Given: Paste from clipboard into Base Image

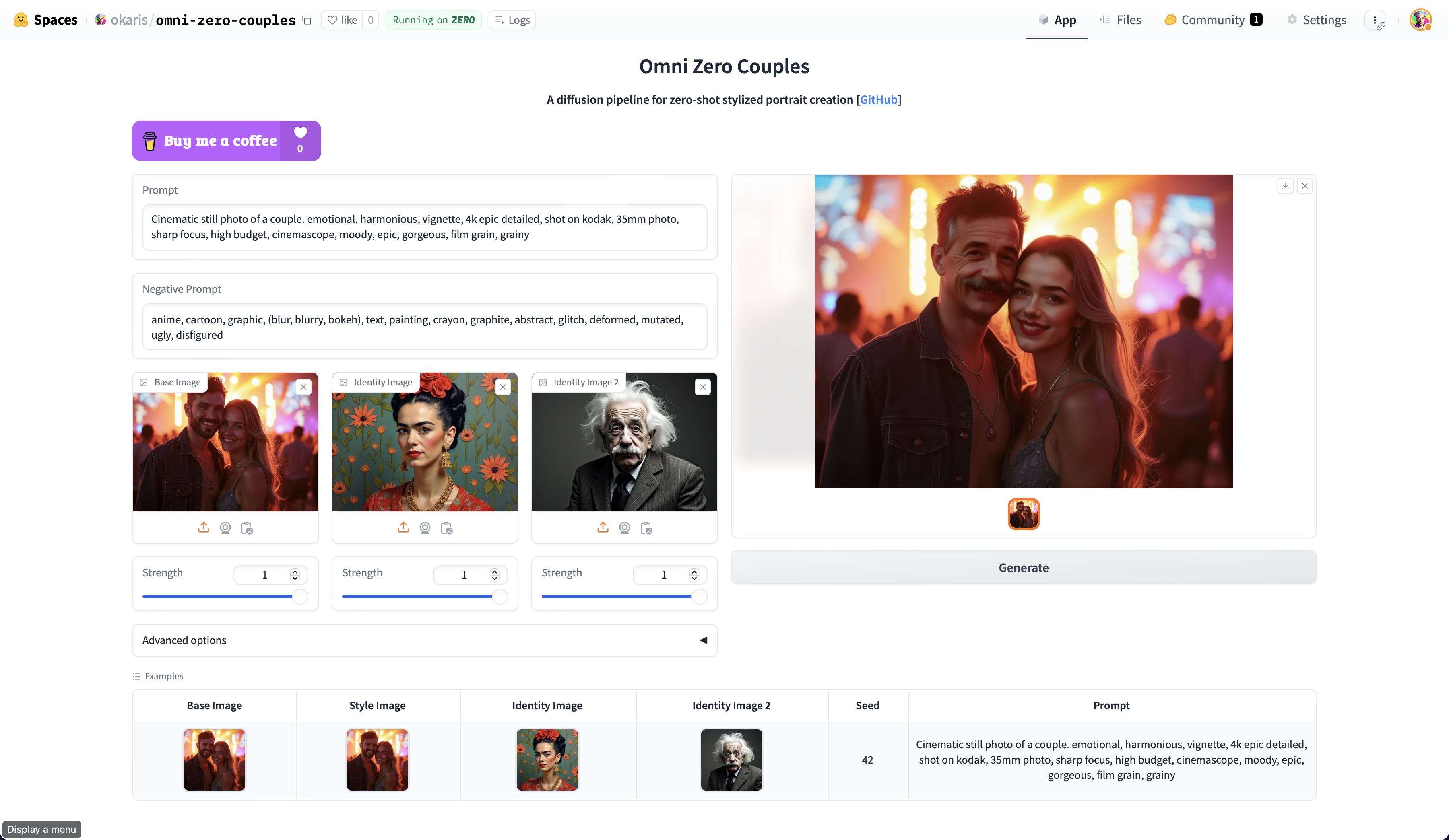Looking at the screenshot, I should pyautogui.click(x=247, y=527).
